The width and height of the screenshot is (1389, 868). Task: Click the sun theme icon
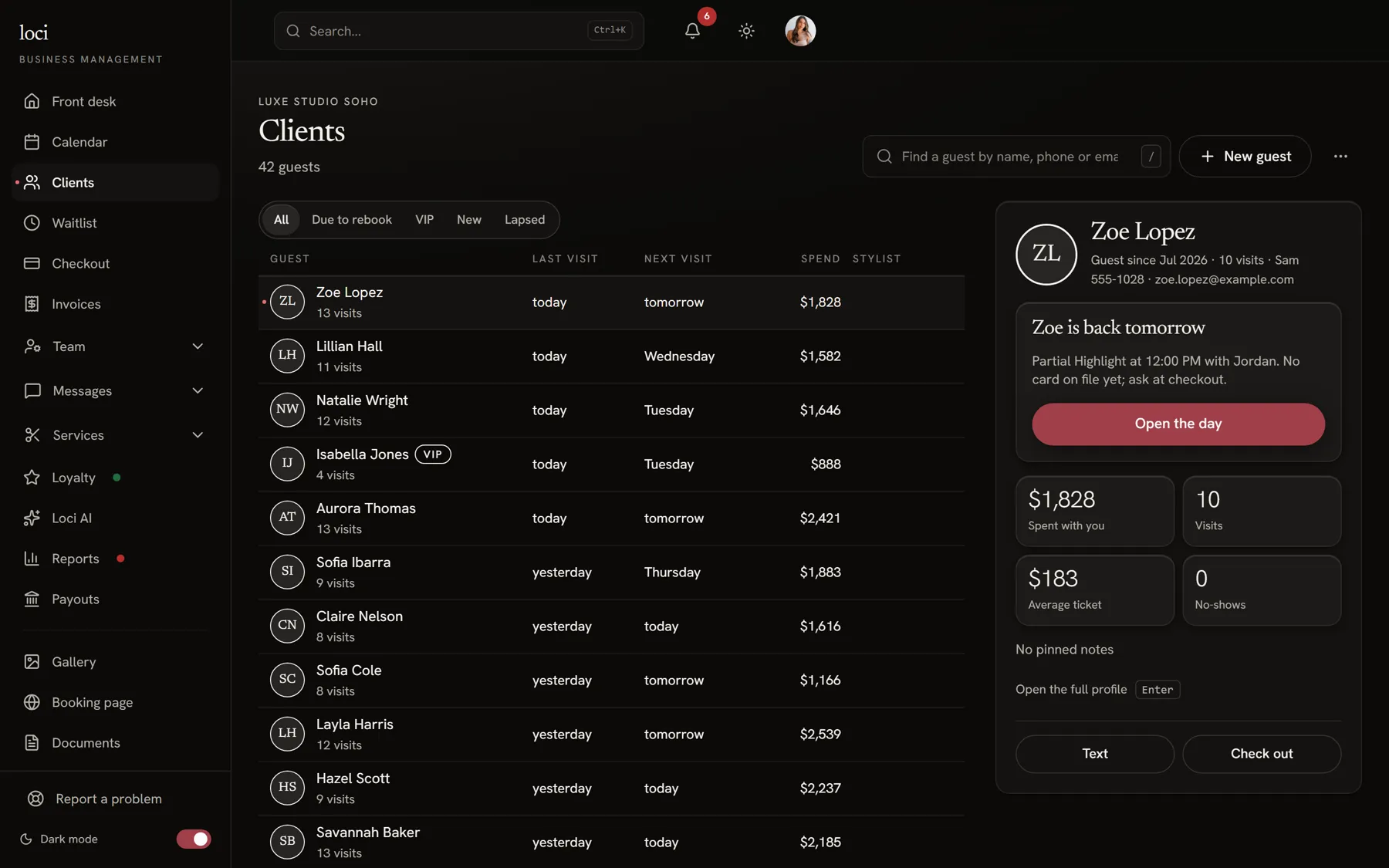pos(746,31)
